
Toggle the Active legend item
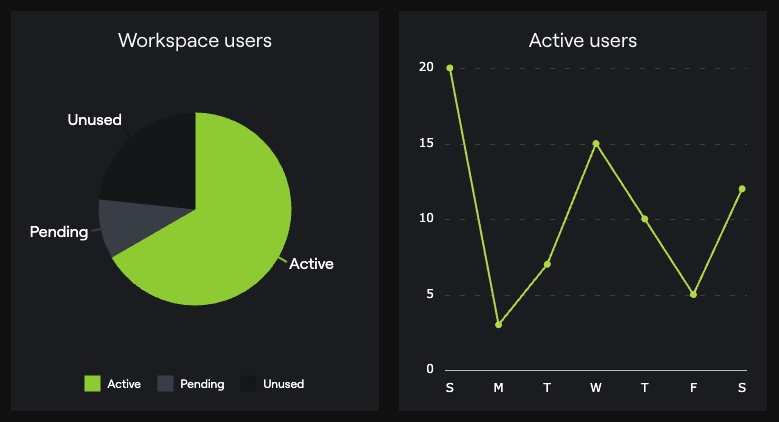click(113, 384)
